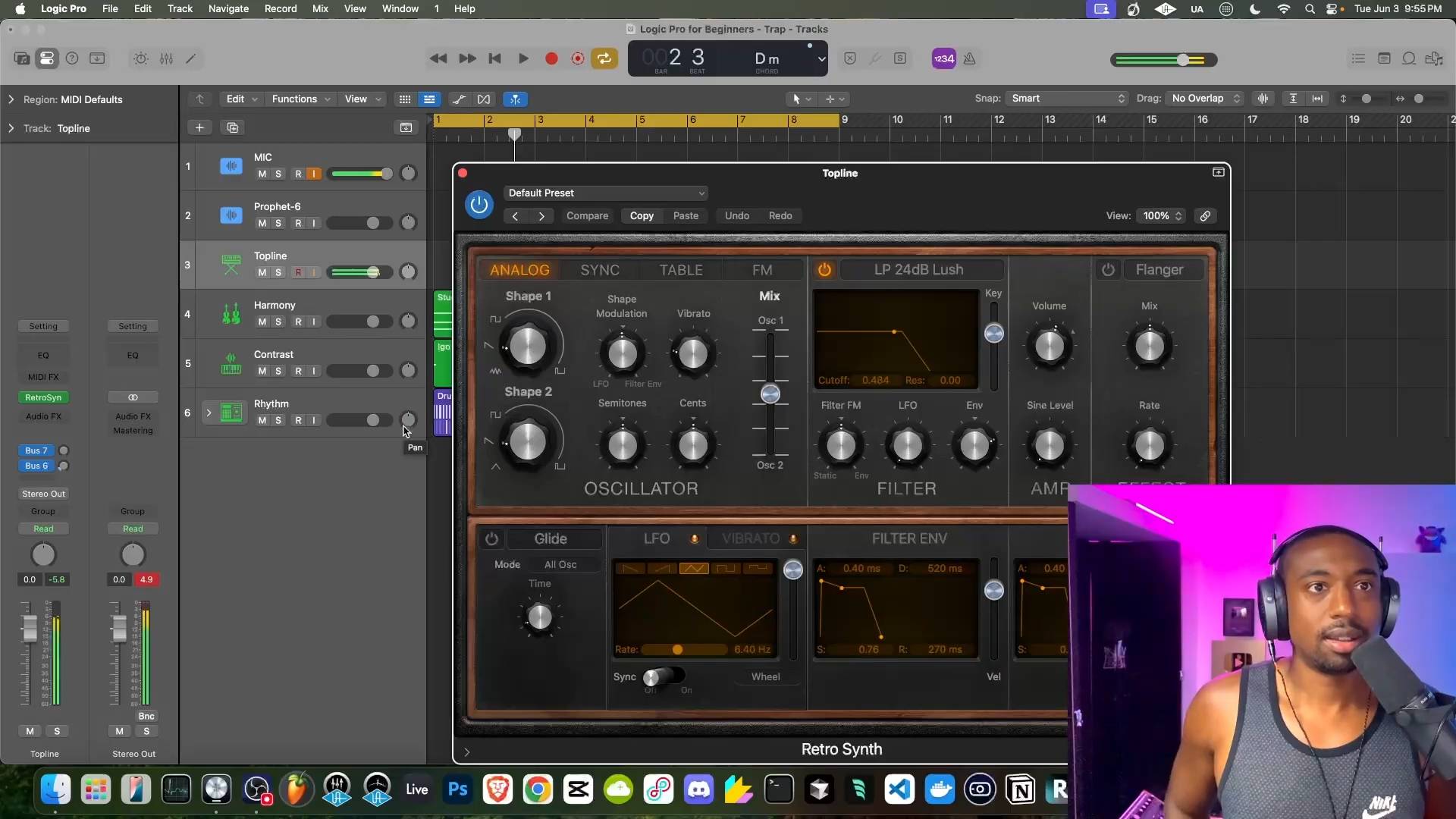The width and height of the screenshot is (1456, 819).
Task: Open the List Editors icon
Action: click(x=1358, y=58)
